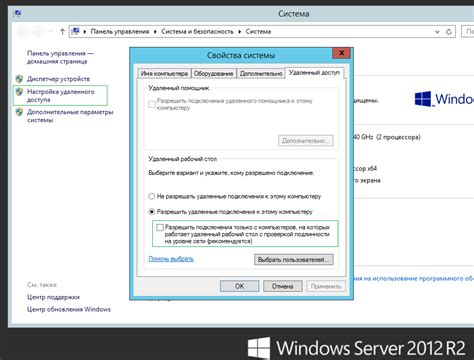
Task: Click the shield icon beside Дополнительные параметры системы
Action: click(x=19, y=112)
